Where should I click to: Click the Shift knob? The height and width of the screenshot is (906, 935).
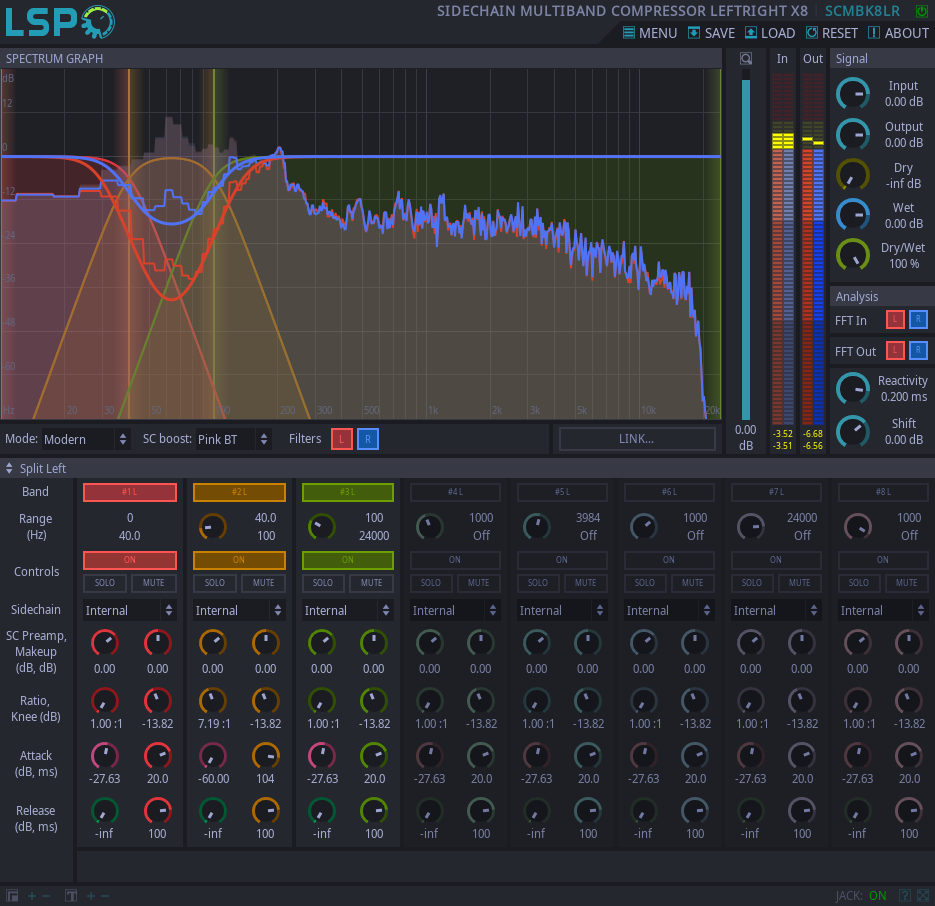pos(853,431)
